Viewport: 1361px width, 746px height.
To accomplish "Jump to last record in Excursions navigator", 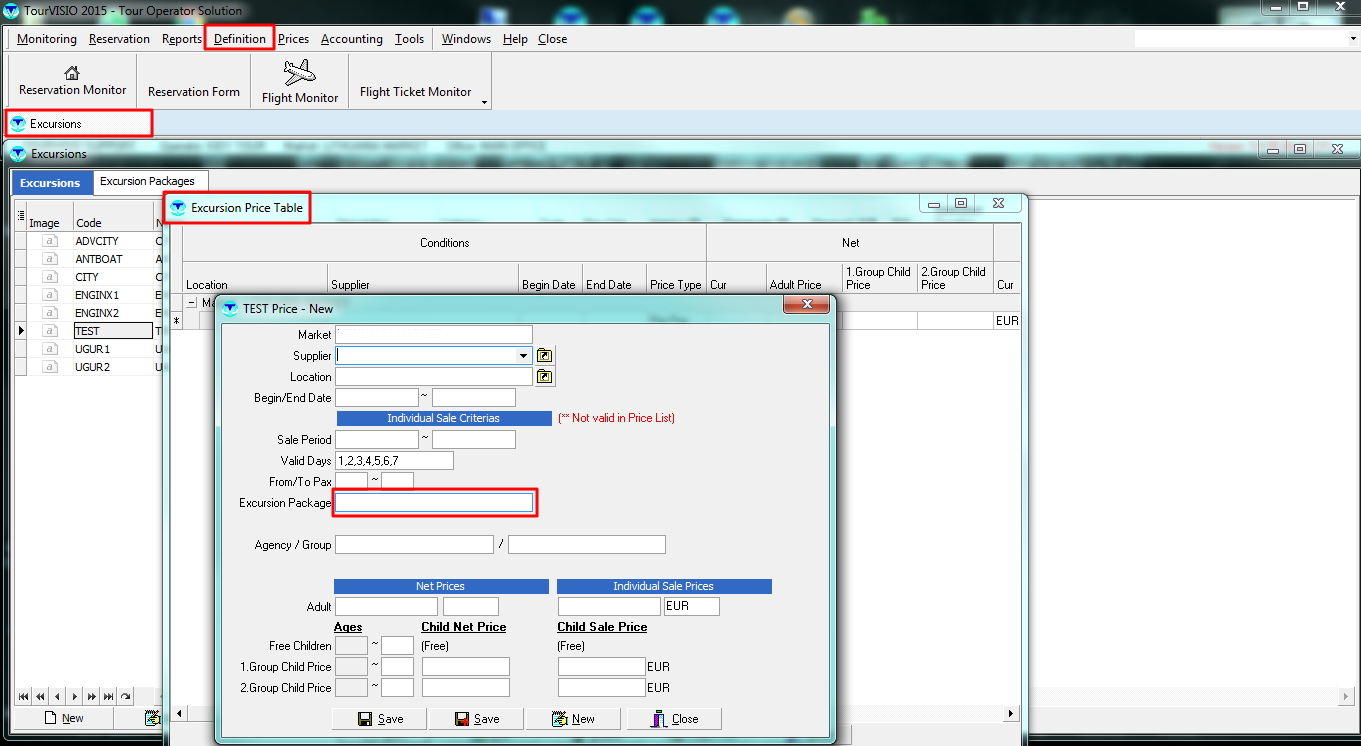I will (x=108, y=697).
